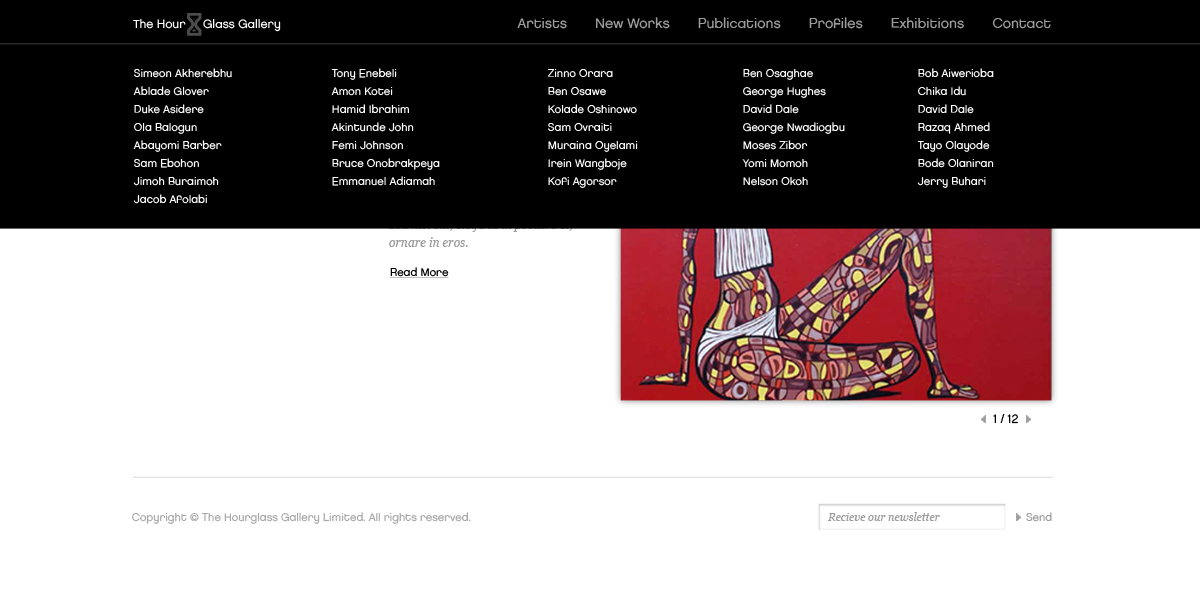Viewport: 1200px width, 590px height.
Task: Select artist Femi Johnson
Action: [x=368, y=145]
